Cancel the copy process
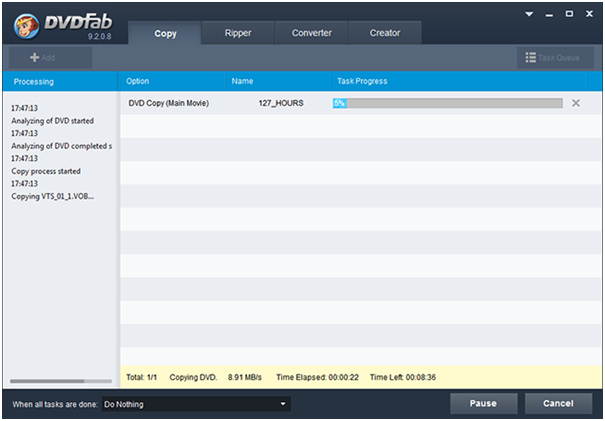Screen dimensions: 605x421 (x=558, y=404)
